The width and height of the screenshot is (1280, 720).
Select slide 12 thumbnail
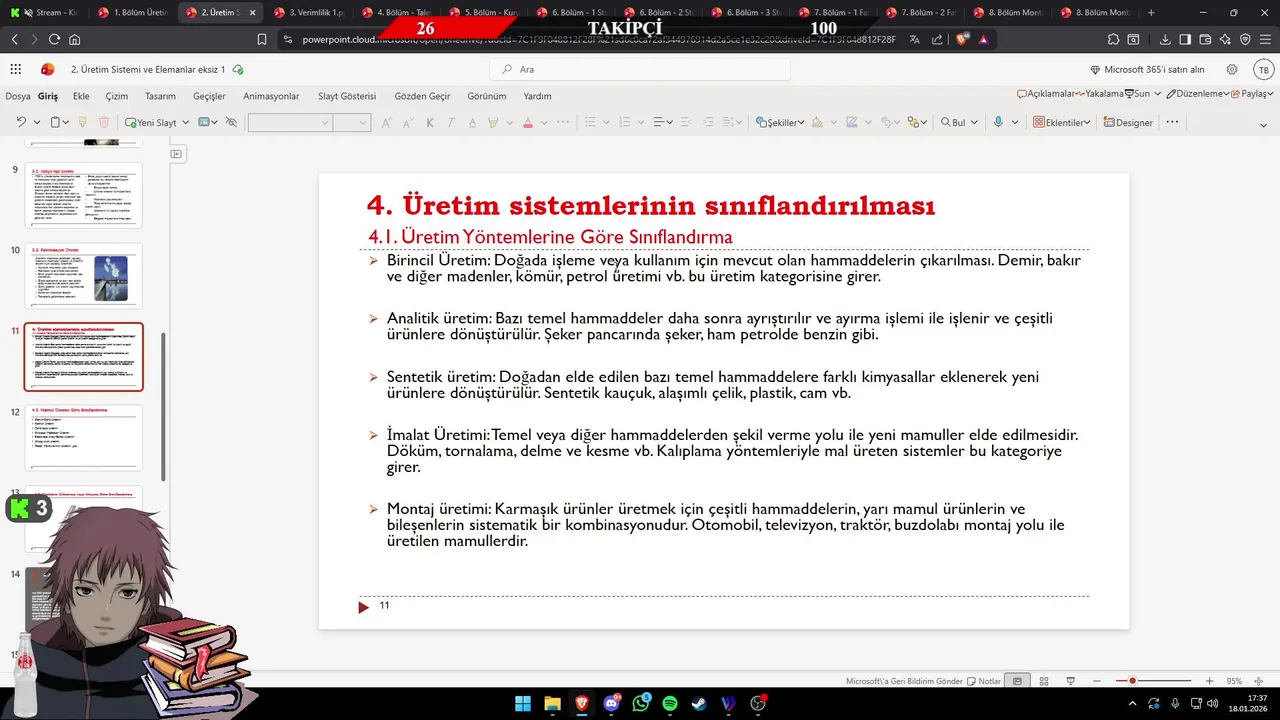84,437
